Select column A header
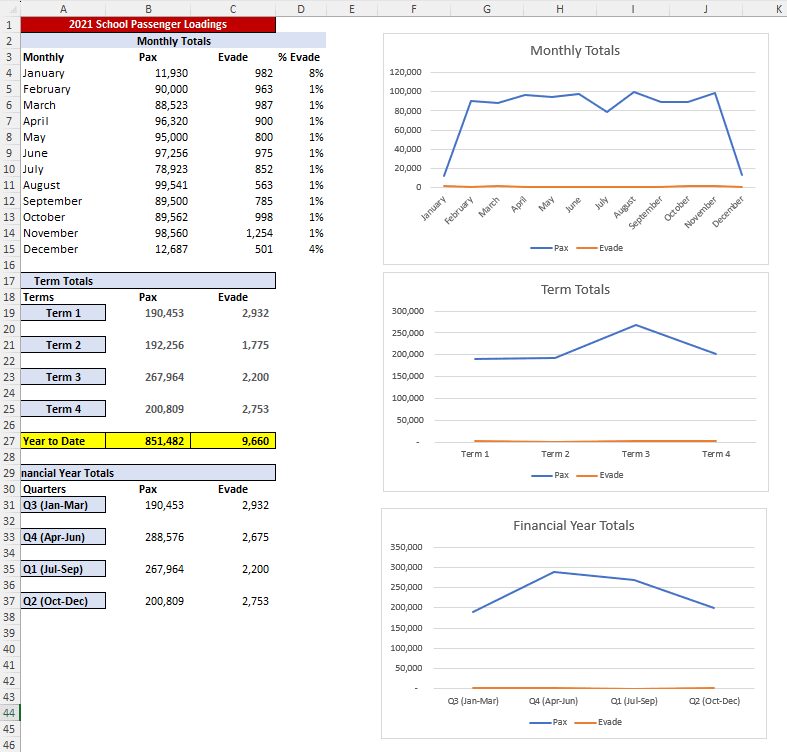This screenshot has width=787, height=752. pyautogui.click(x=63, y=9)
